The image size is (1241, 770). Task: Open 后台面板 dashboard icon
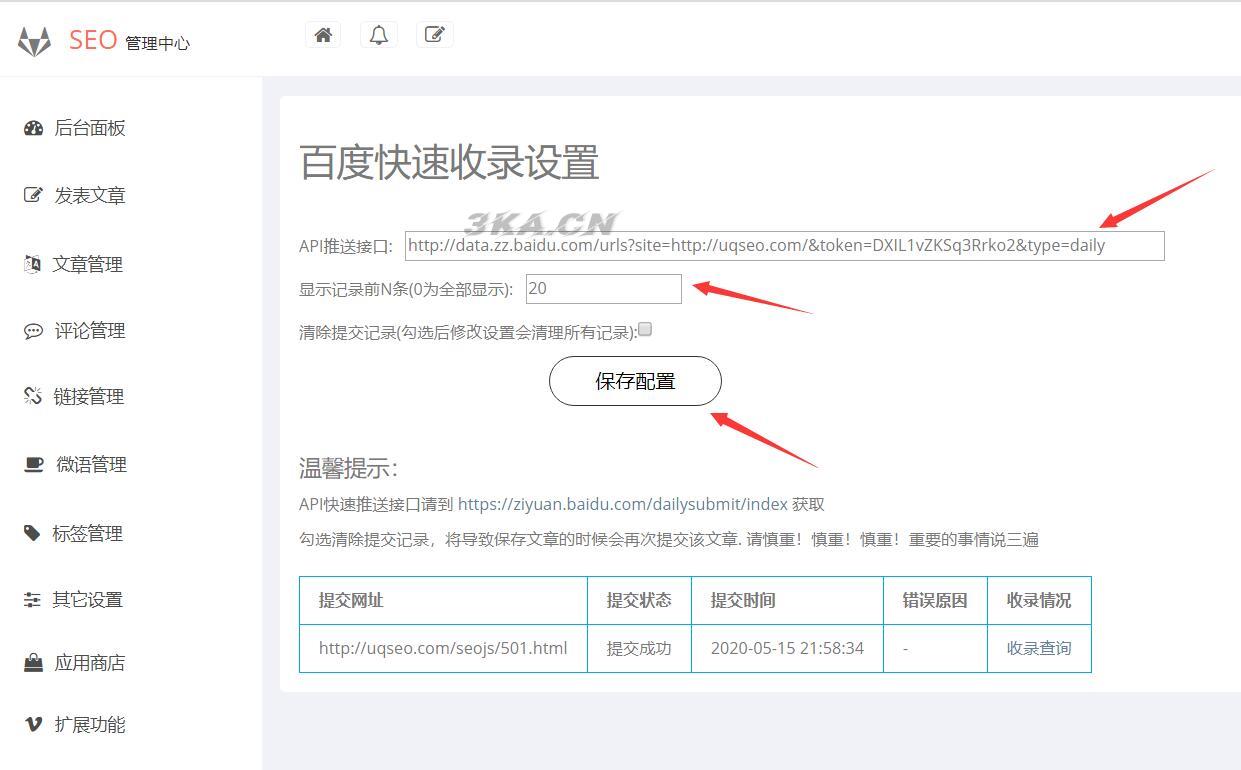(31, 127)
